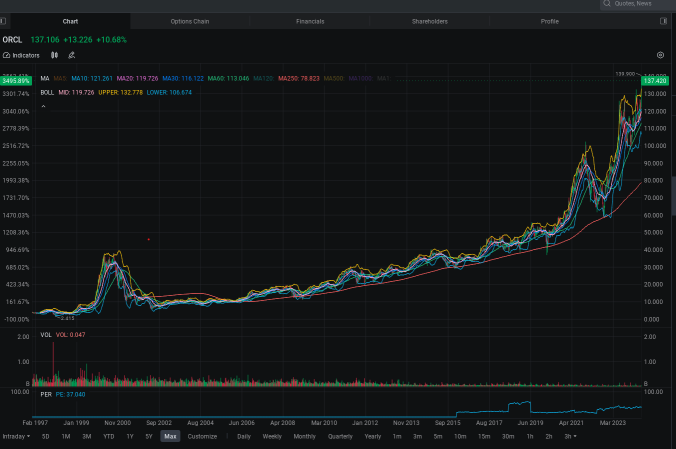Click the BOLL MID: 119.726 value

click(x=76, y=92)
